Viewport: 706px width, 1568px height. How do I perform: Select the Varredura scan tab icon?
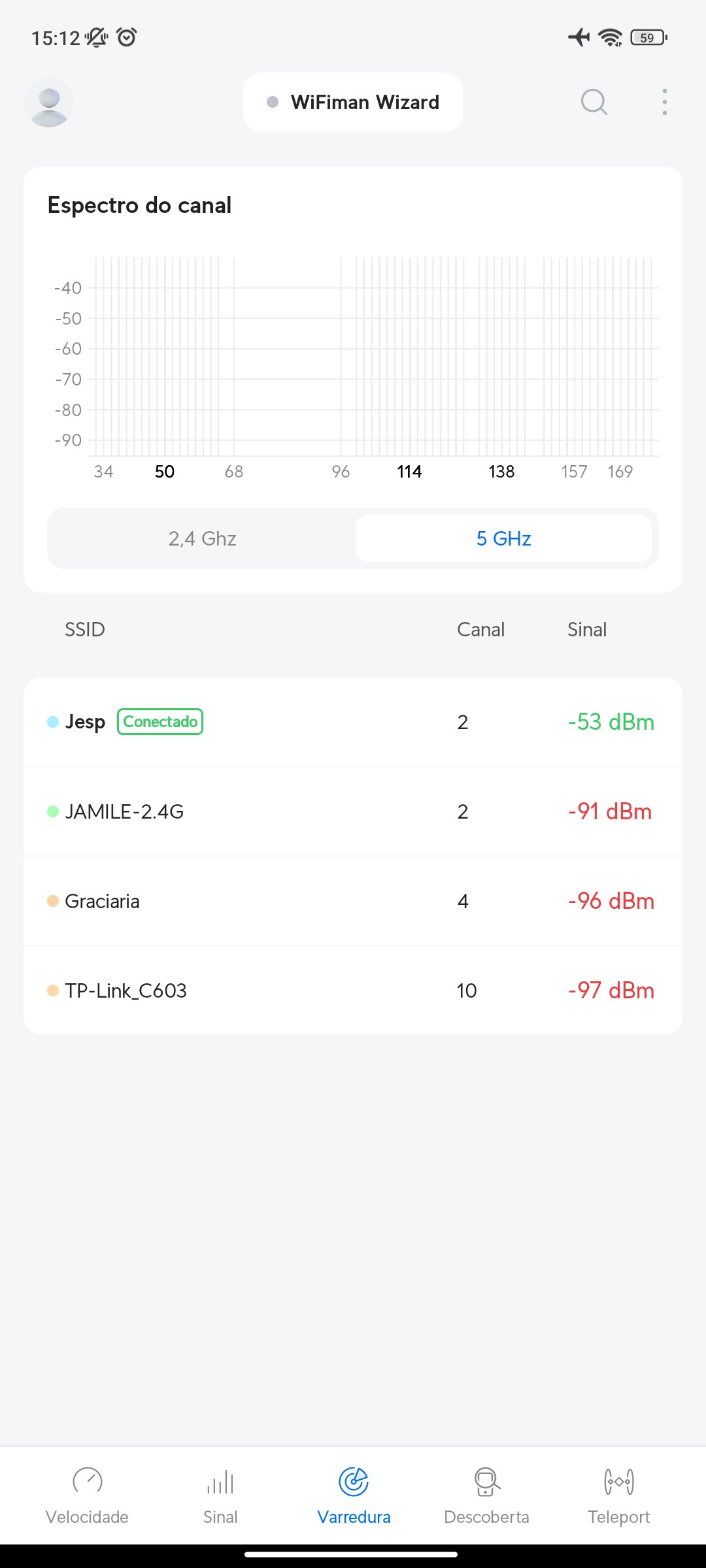[354, 1482]
